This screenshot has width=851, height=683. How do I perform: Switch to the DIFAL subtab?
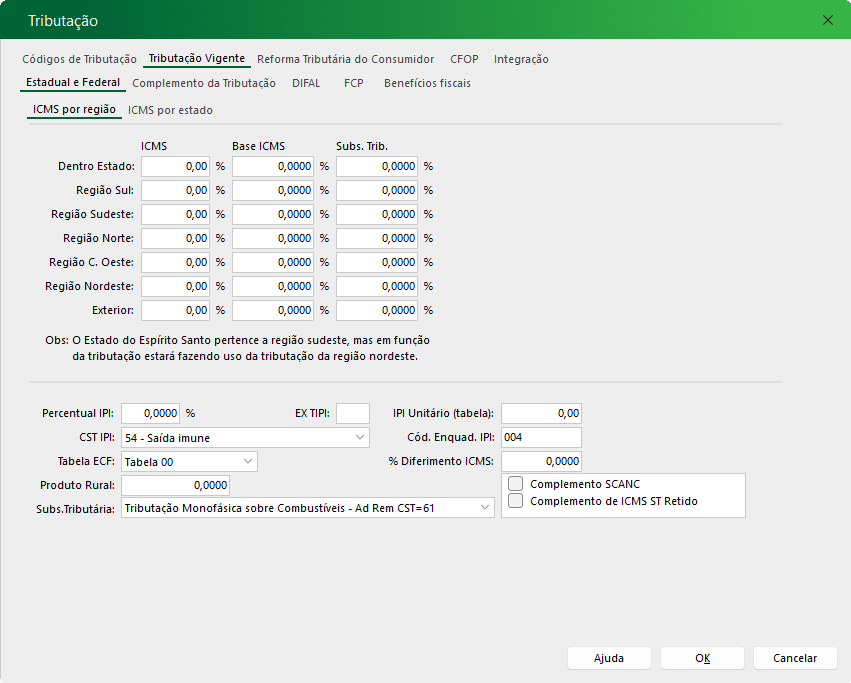(306, 83)
